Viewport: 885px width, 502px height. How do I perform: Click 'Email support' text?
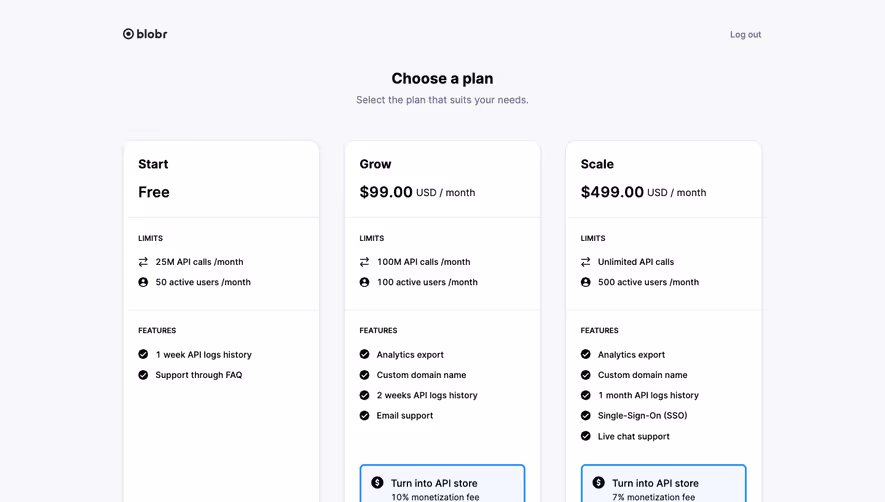pyautogui.click(x=405, y=416)
